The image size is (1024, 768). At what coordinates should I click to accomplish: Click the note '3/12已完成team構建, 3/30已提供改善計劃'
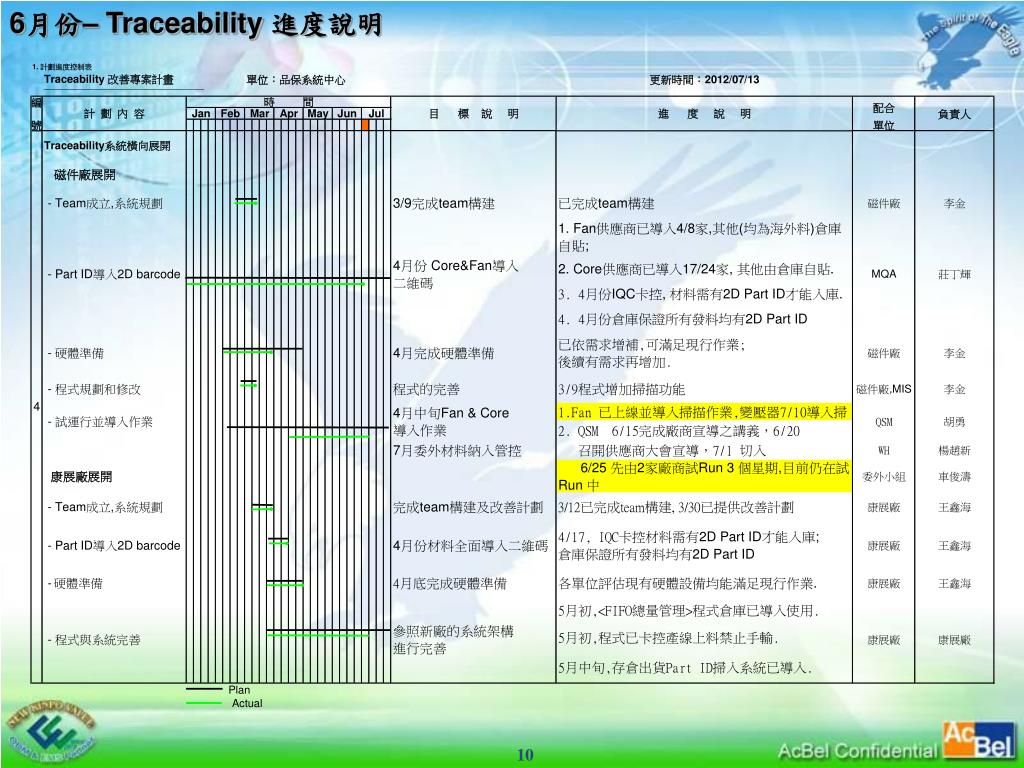pyautogui.click(x=676, y=507)
